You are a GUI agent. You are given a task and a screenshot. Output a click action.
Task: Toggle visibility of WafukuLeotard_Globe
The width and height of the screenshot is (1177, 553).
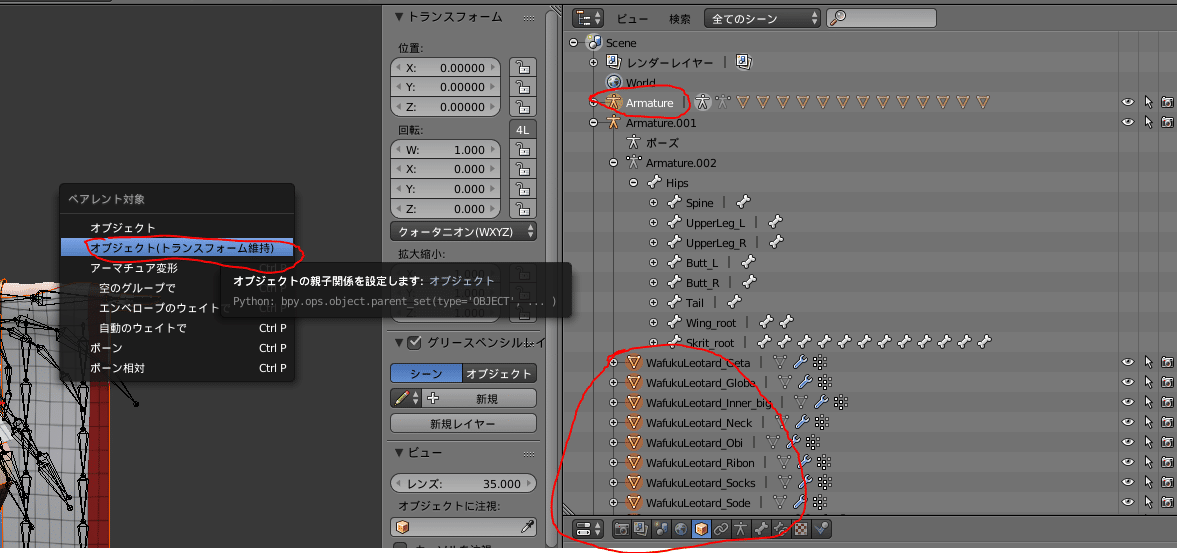point(1127,383)
